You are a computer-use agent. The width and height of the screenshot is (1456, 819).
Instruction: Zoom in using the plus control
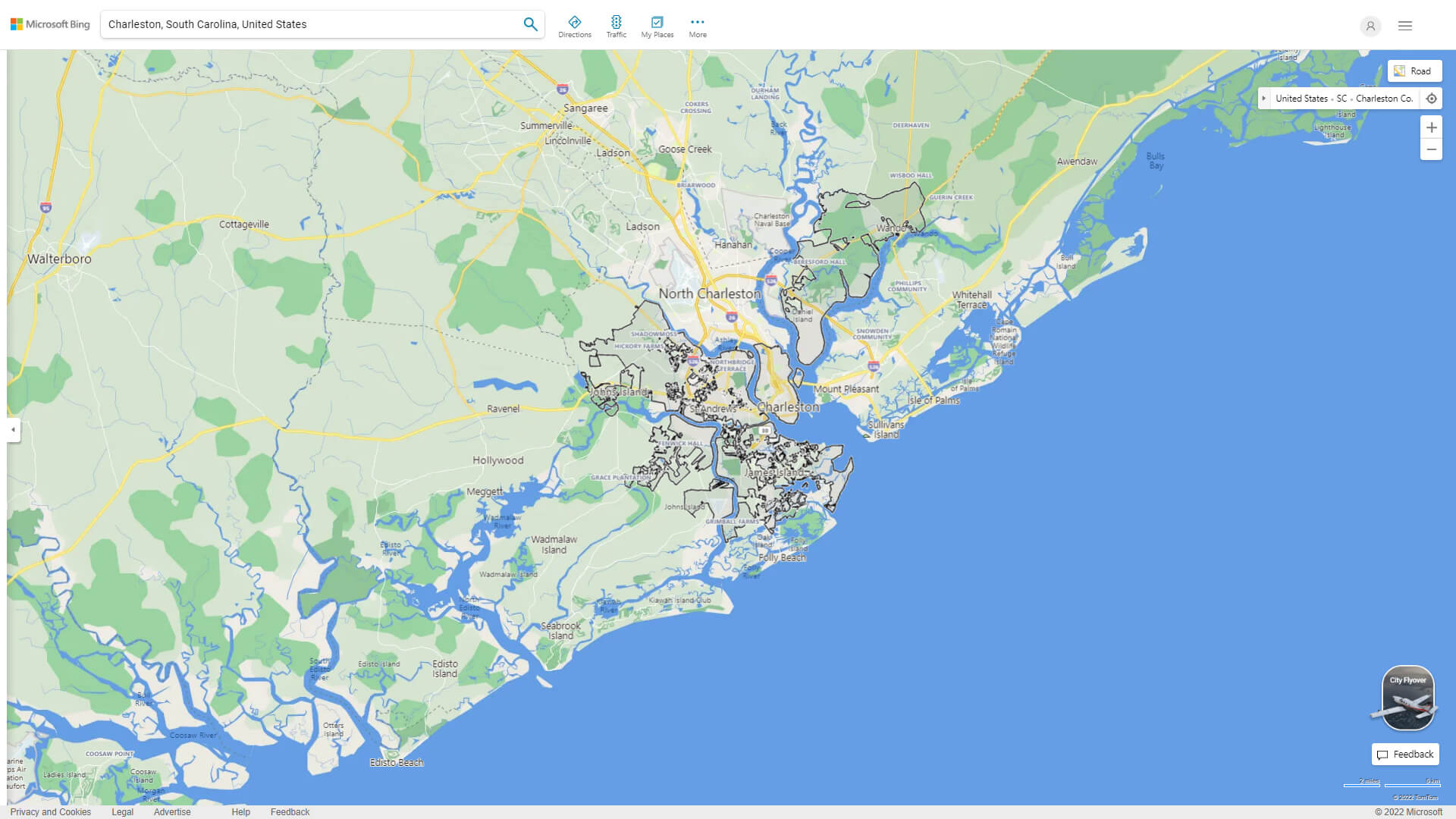click(x=1432, y=127)
